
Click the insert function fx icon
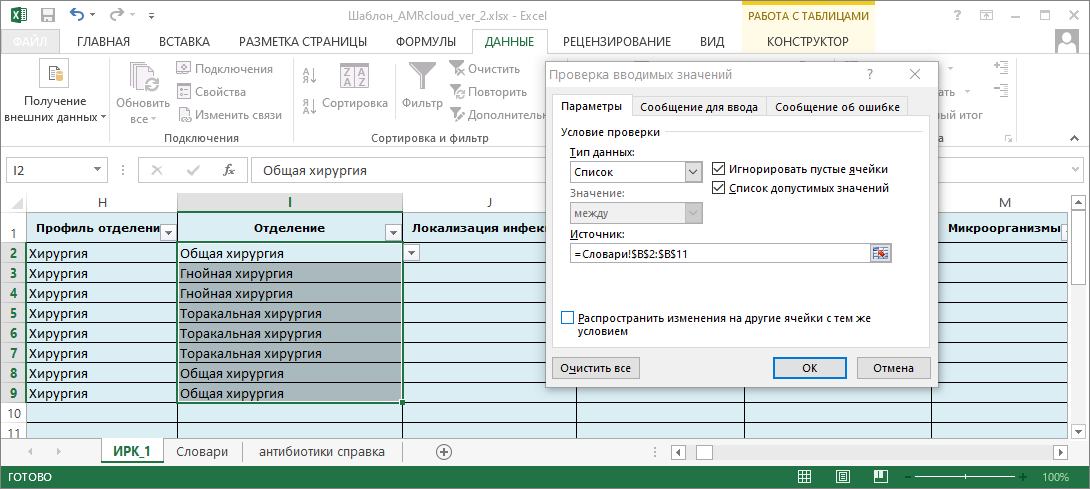(229, 170)
